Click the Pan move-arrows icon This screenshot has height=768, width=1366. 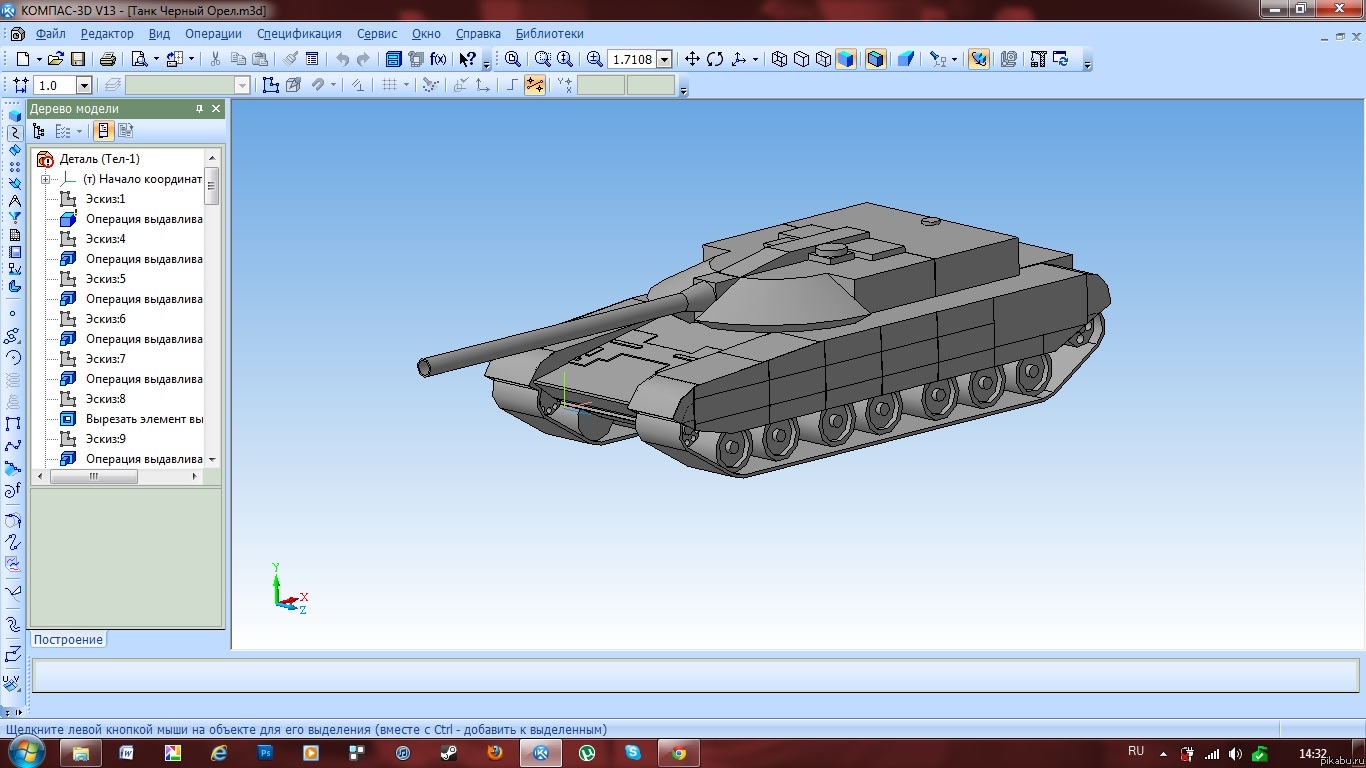coord(692,59)
